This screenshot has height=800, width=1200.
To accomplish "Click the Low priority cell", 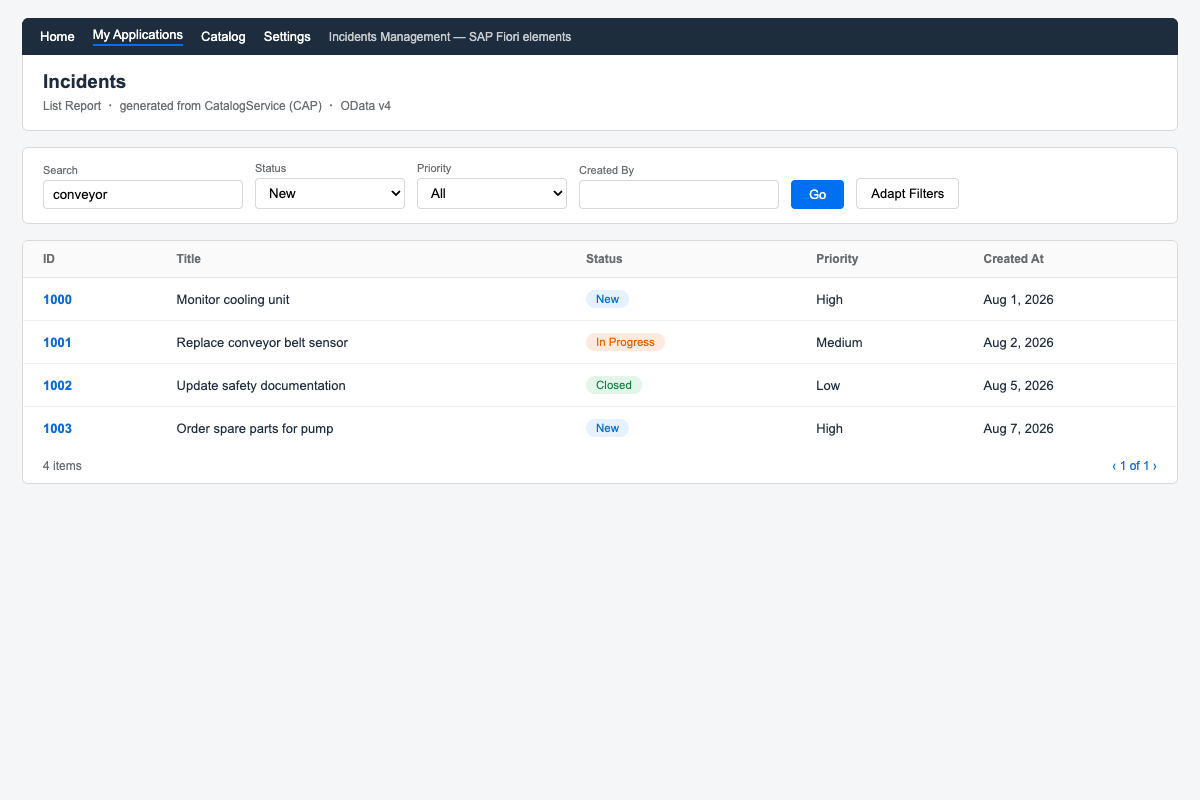I will [828, 385].
